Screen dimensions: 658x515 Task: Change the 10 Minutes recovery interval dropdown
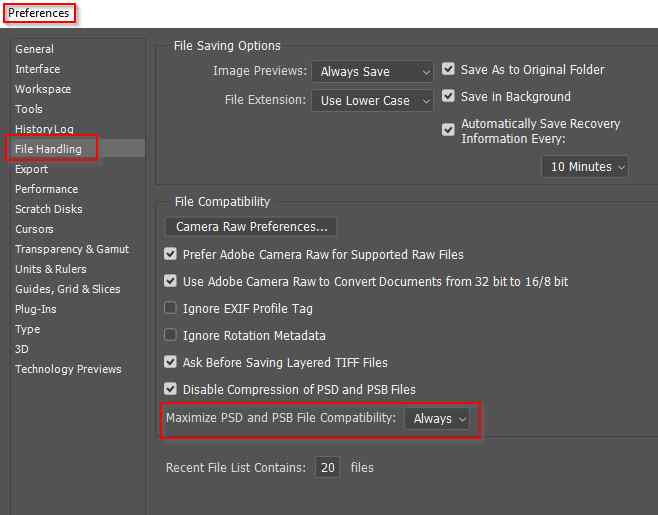coord(585,167)
